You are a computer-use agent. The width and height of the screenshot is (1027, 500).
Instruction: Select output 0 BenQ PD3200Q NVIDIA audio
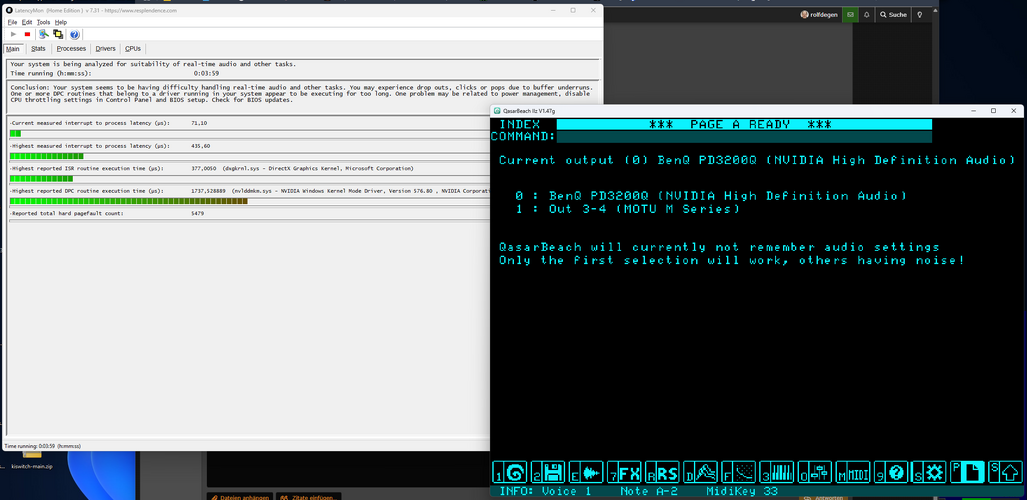pos(711,196)
